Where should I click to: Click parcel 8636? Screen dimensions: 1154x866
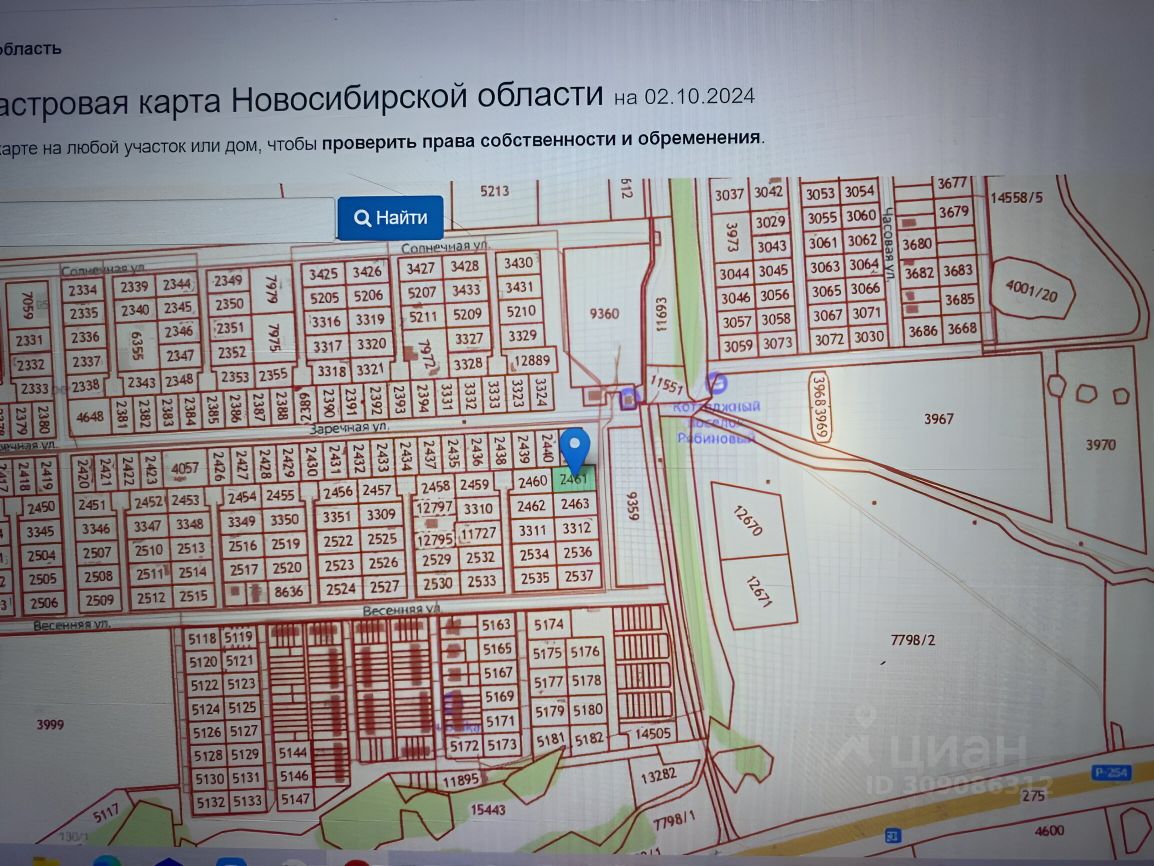click(288, 591)
